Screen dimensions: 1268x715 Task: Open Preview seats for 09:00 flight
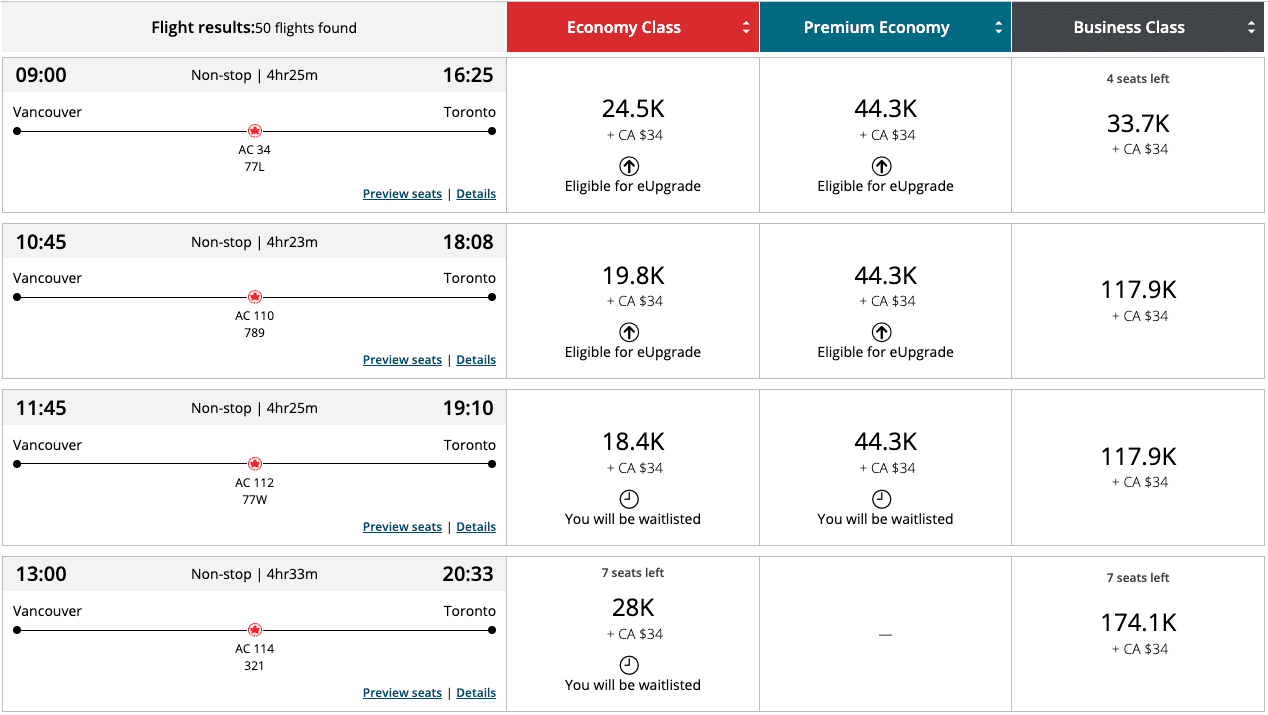(402, 194)
